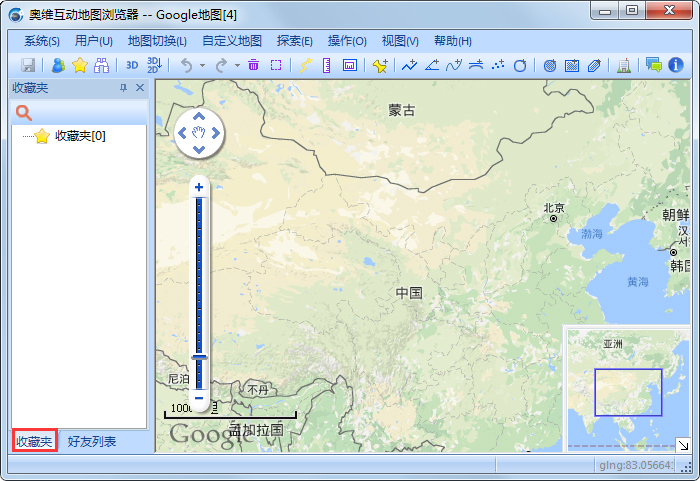Click the 蒙古 label on map
Image resolution: width=700 pixels, height=481 pixels.
401,110
